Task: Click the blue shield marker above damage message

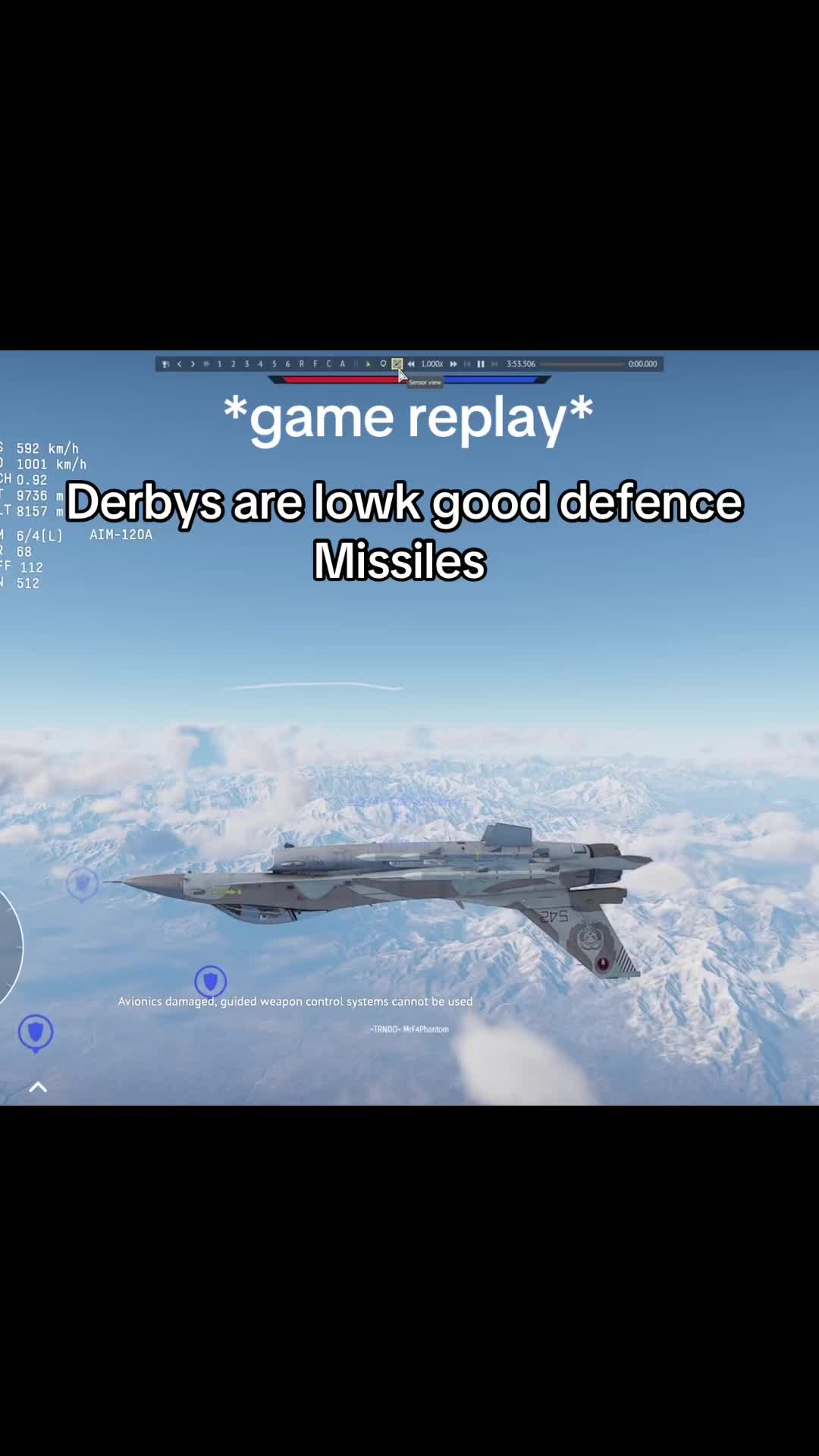Action: (211, 981)
